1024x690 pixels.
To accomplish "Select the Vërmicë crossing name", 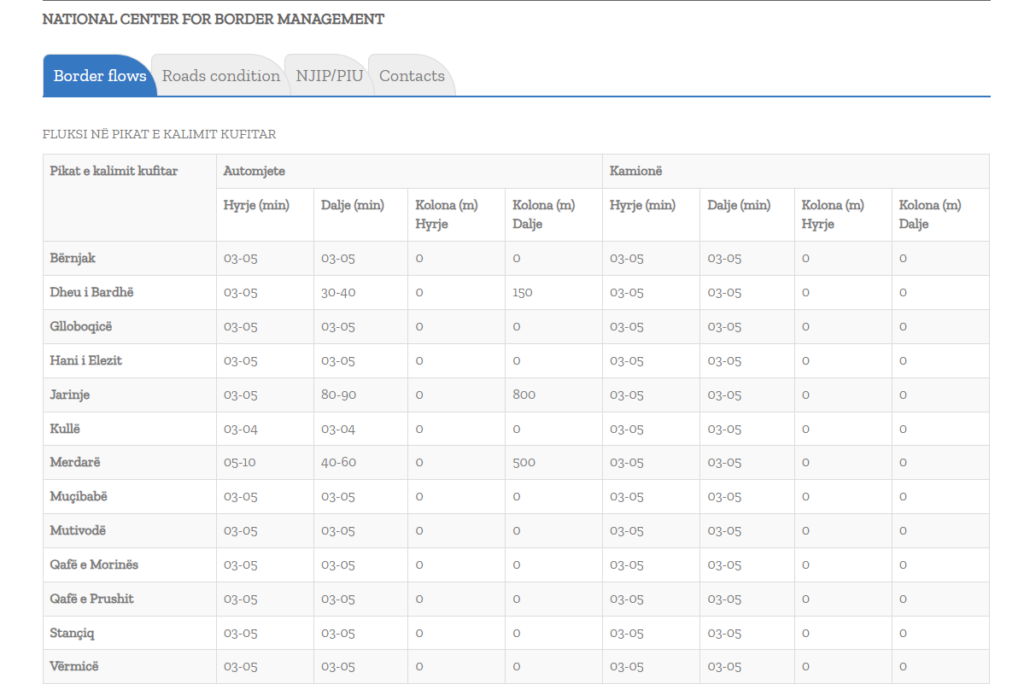I will click(x=75, y=666).
